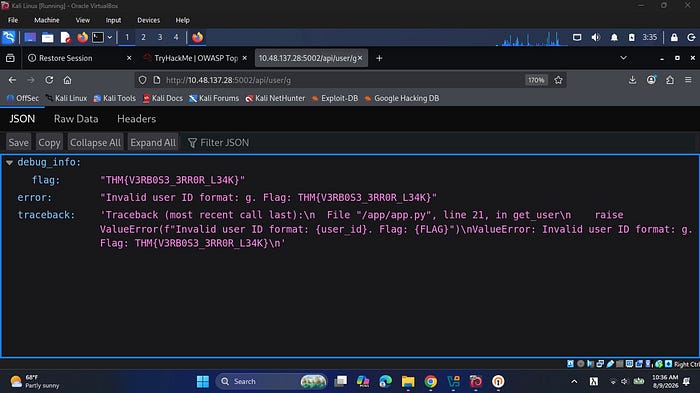The height and width of the screenshot is (393, 700).
Task: Expand the terminal launcher dropdown arrow
Action: click(109, 38)
